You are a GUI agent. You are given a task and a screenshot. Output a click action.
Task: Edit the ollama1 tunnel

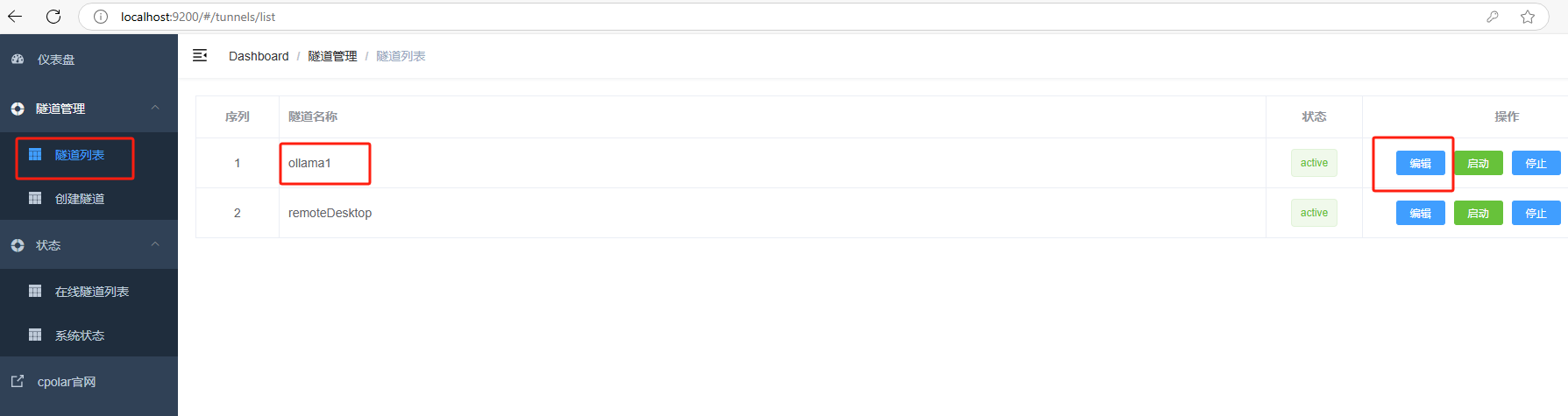pyautogui.click(x=1420, y=163)
